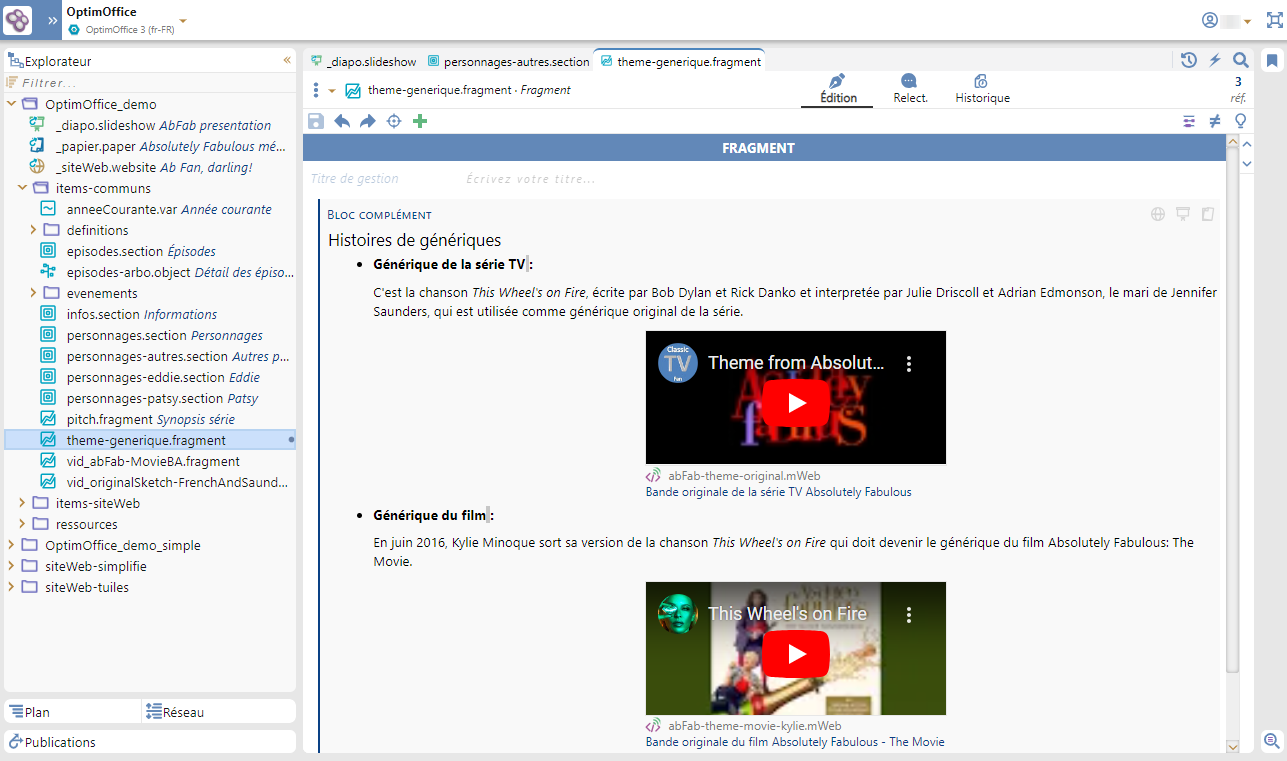This screenshot has height=761, width=1287.
Task: Switch to Édition mode
Action: pos(838,89)
